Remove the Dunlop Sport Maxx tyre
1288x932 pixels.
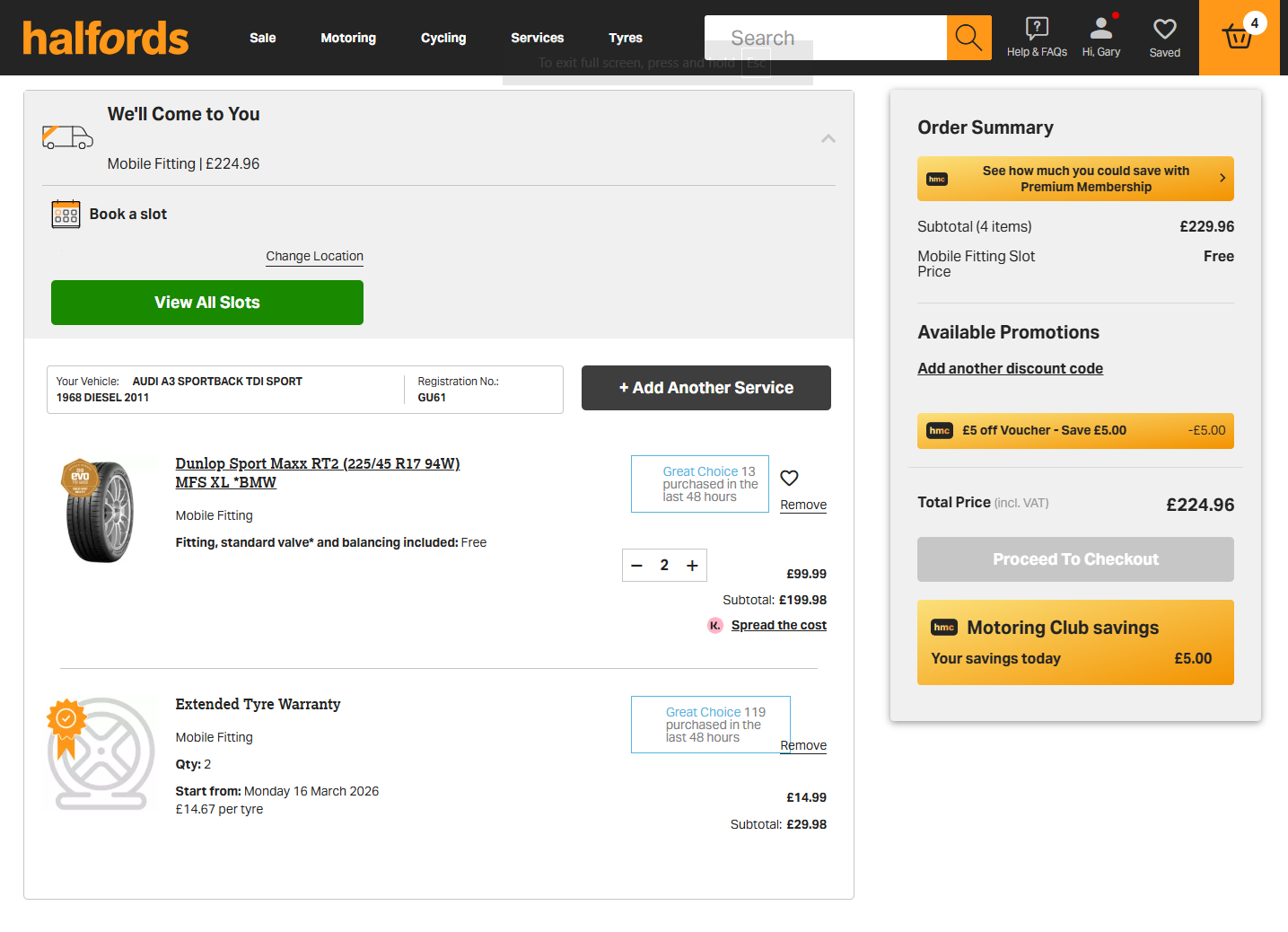tap(803, 506)
